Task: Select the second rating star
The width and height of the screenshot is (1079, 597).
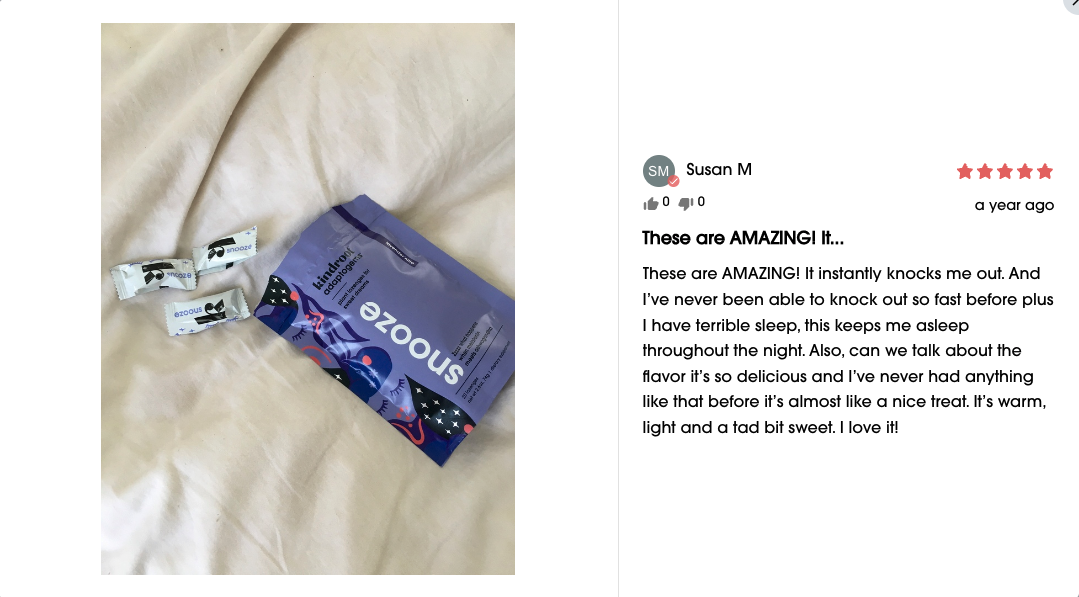Action: click(x=985, y=171)
